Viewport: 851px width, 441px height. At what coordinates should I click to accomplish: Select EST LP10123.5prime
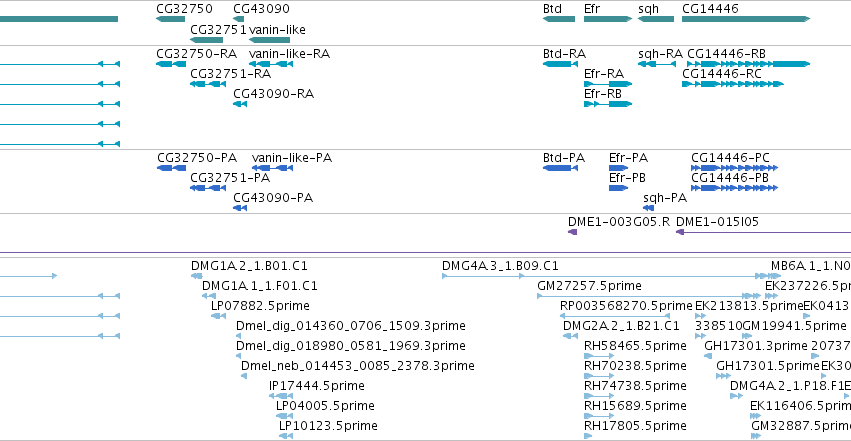tap(286, 436)
